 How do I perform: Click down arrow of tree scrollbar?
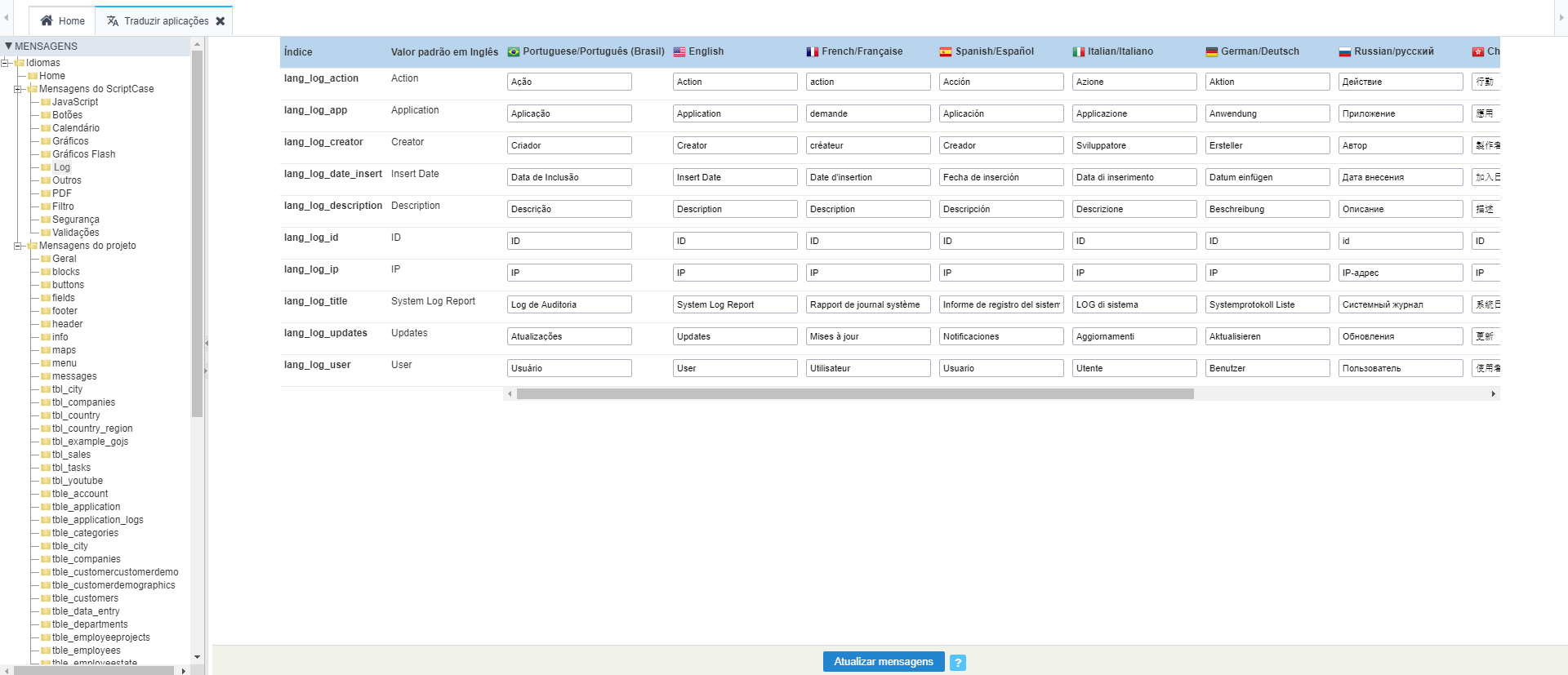tap(197, 657)
